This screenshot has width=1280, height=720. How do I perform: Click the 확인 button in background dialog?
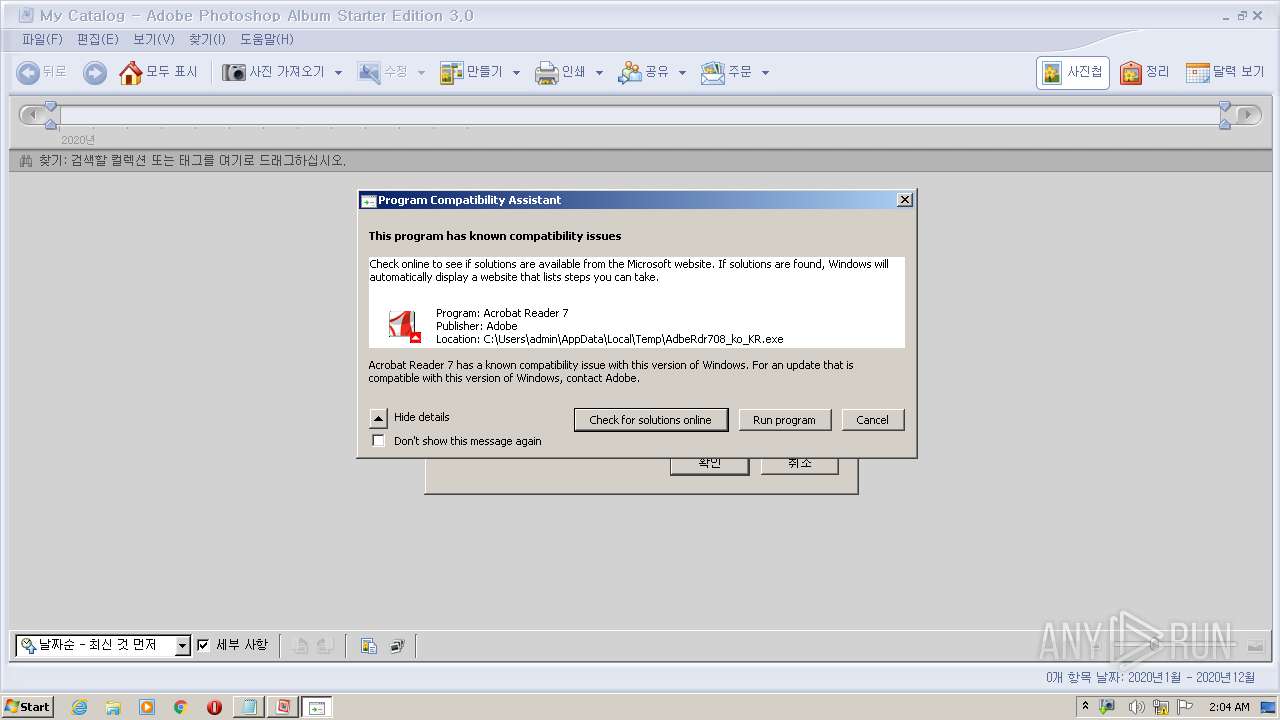pos(709,465)
